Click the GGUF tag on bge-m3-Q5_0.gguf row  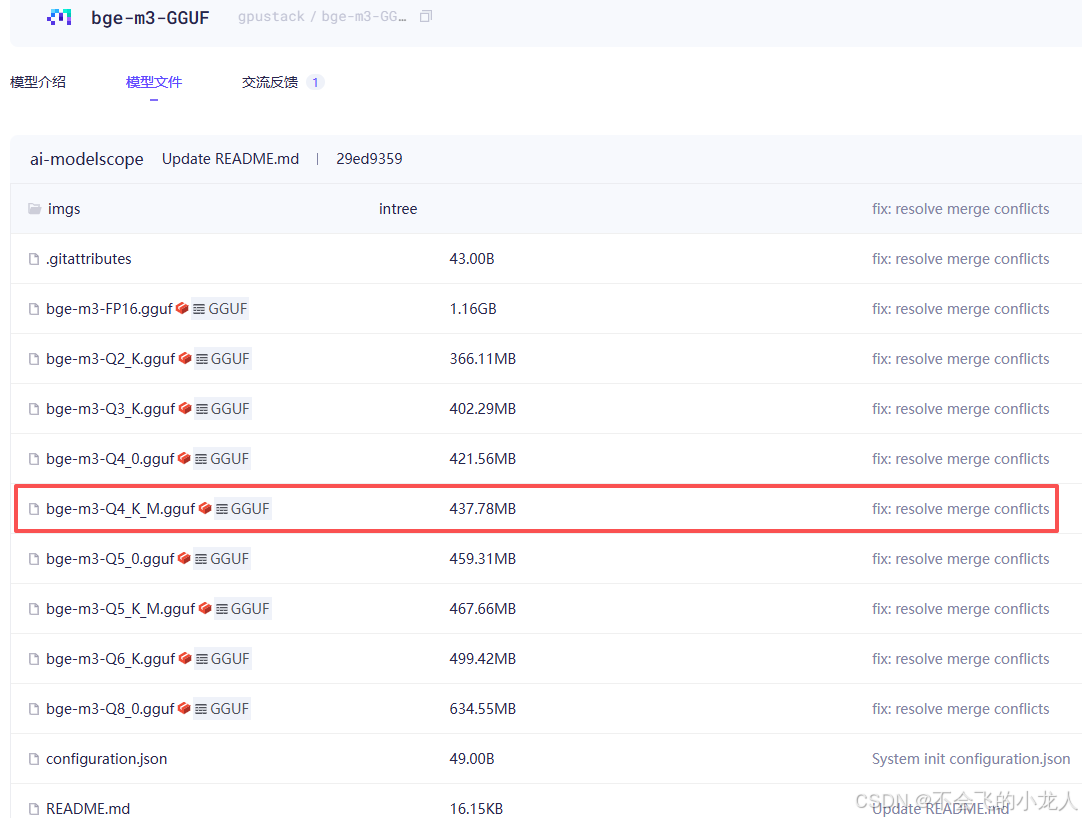tap(222, 559)
